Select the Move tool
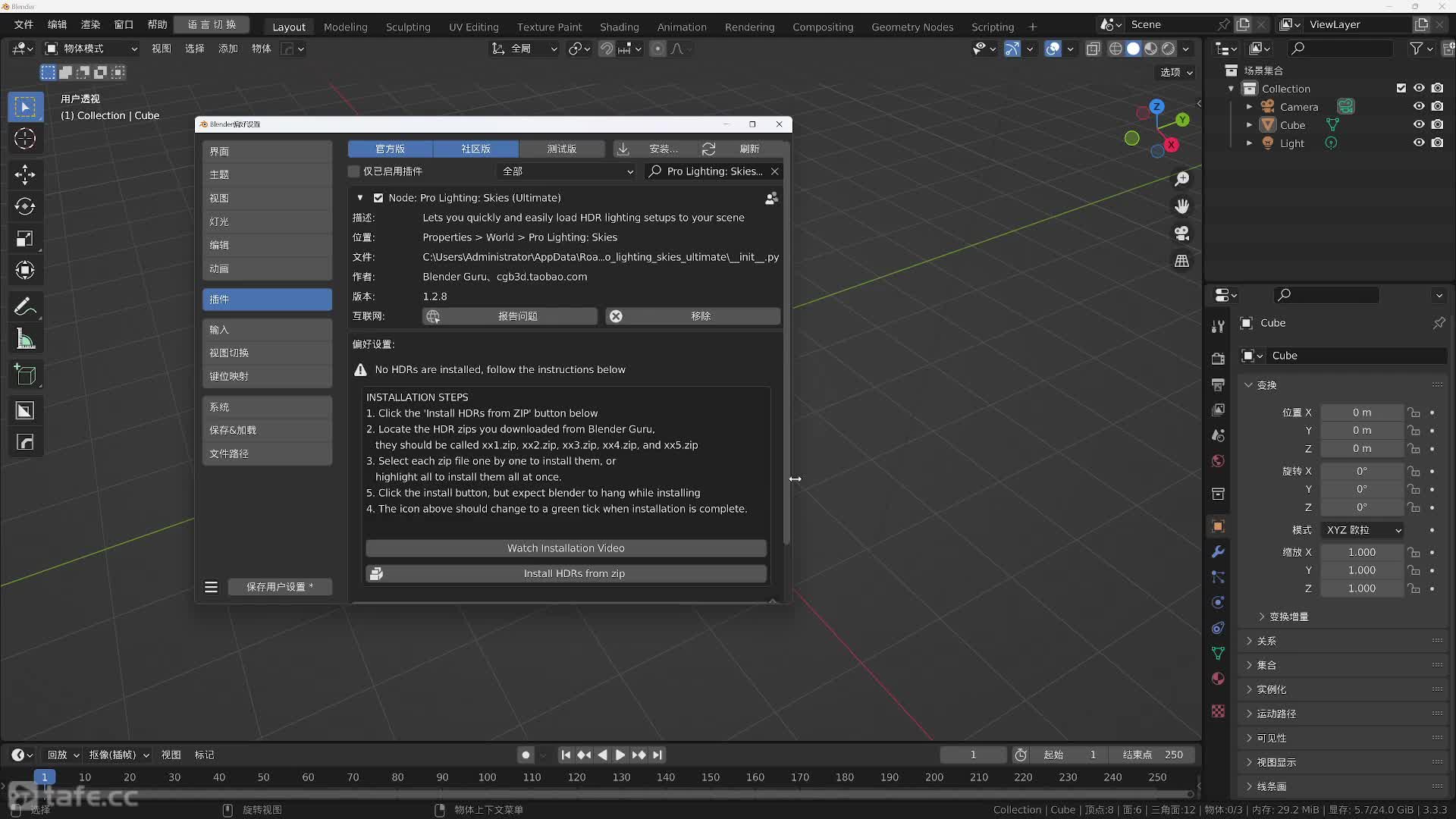The width and height of the screenshot is (1456, 819). [x=25, y=174]
